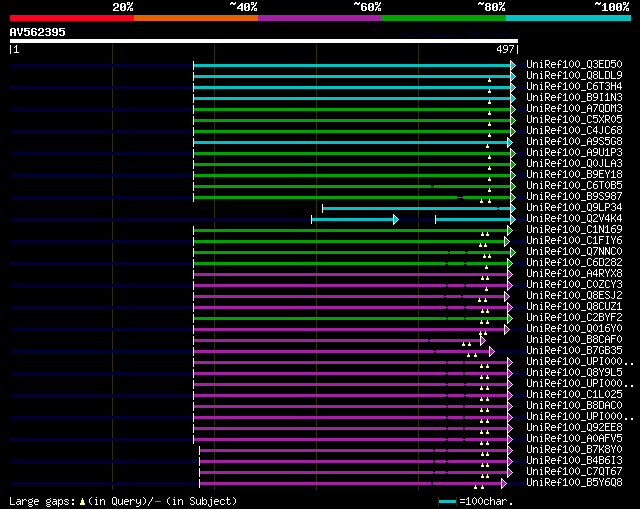Click the UniRef100_Q2V4K4 label
Image resolution: width=640 pixels, height=509 pixels.
click(x=574, y=218)
